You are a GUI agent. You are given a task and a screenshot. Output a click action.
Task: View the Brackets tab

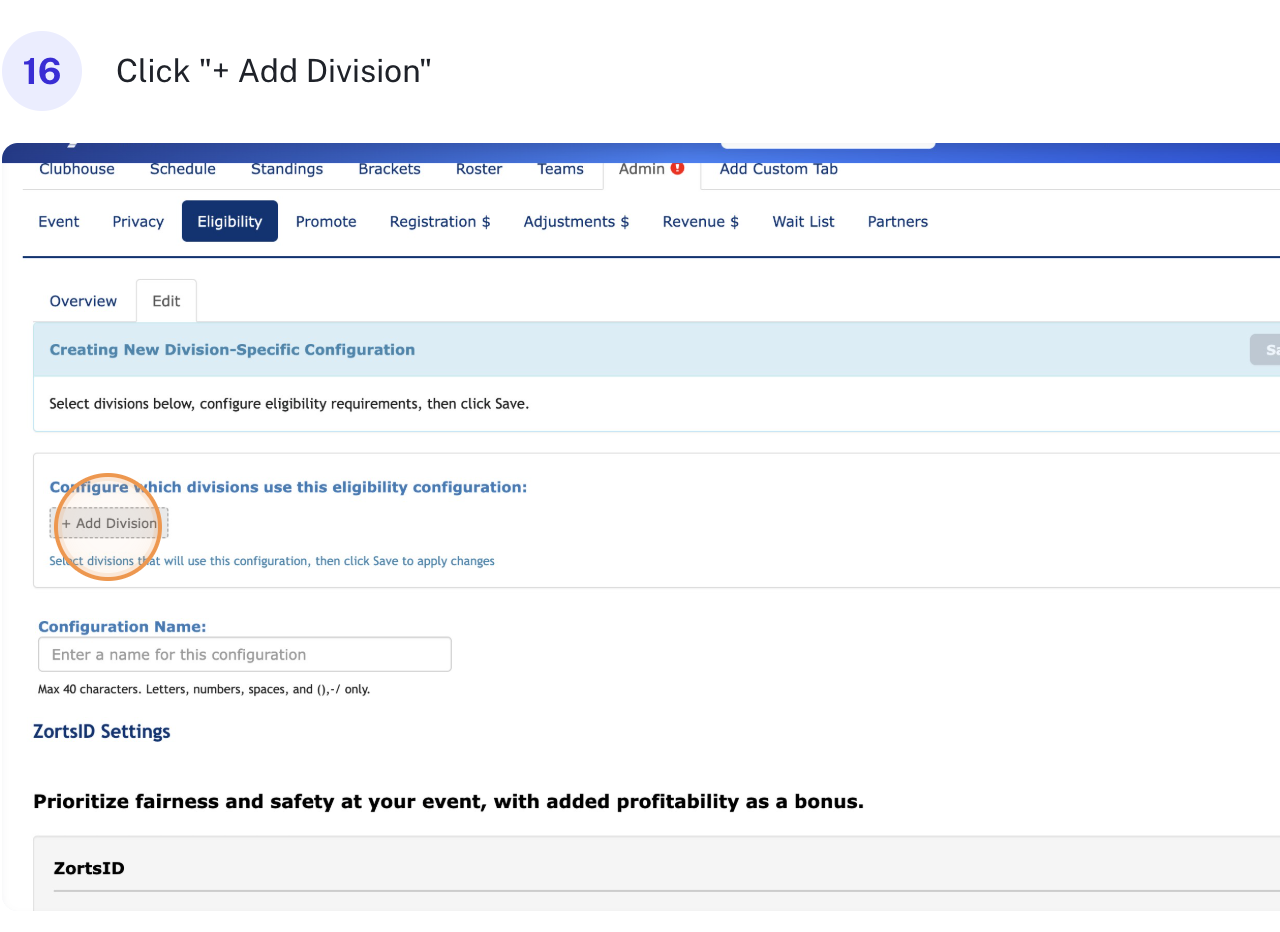[389, 169]
